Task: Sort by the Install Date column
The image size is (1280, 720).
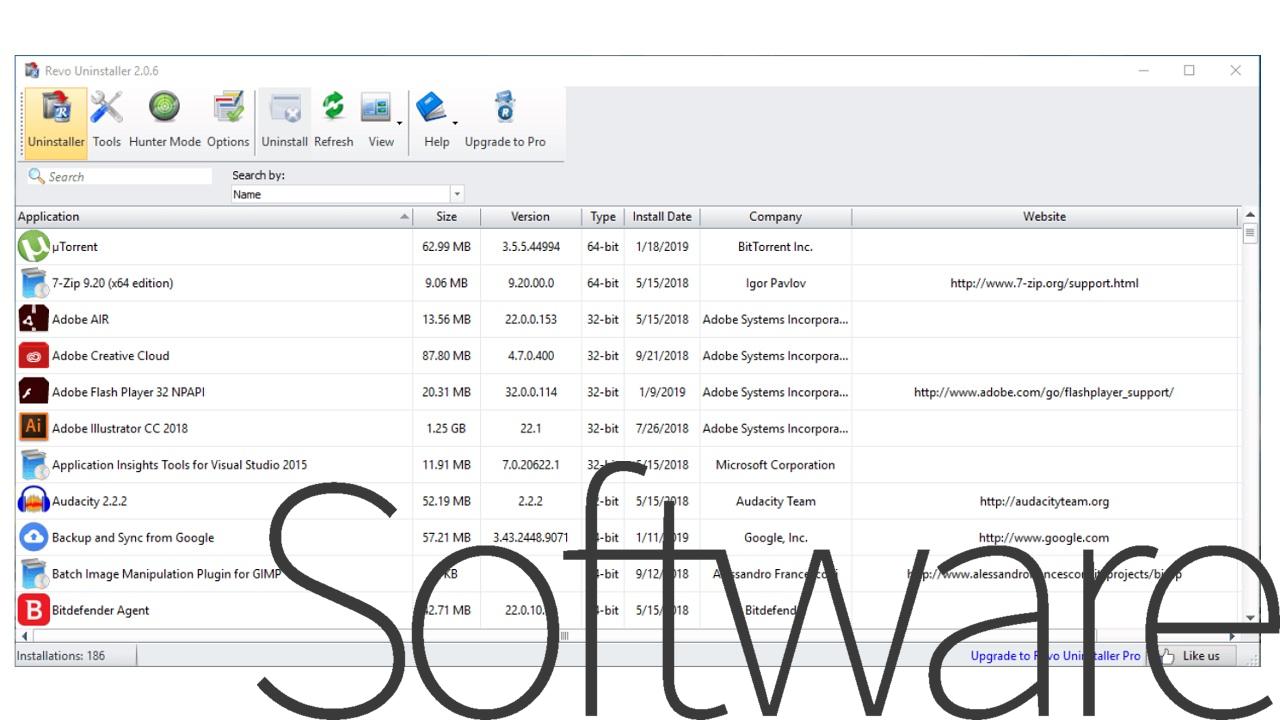Action: pyautogui.click(x=662, y=217)
